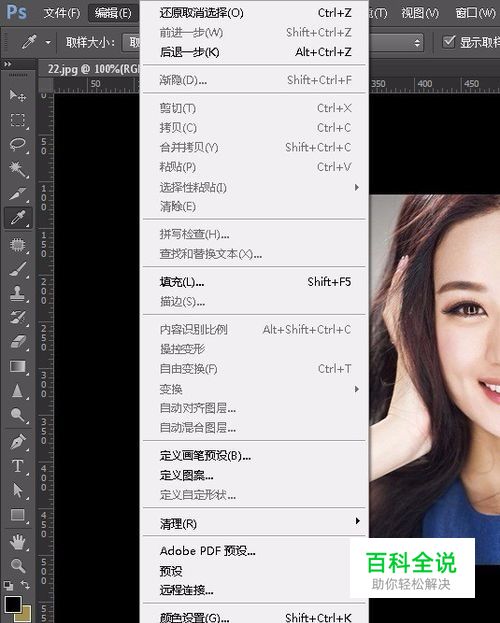Select the Crop tool

[17, 194]
